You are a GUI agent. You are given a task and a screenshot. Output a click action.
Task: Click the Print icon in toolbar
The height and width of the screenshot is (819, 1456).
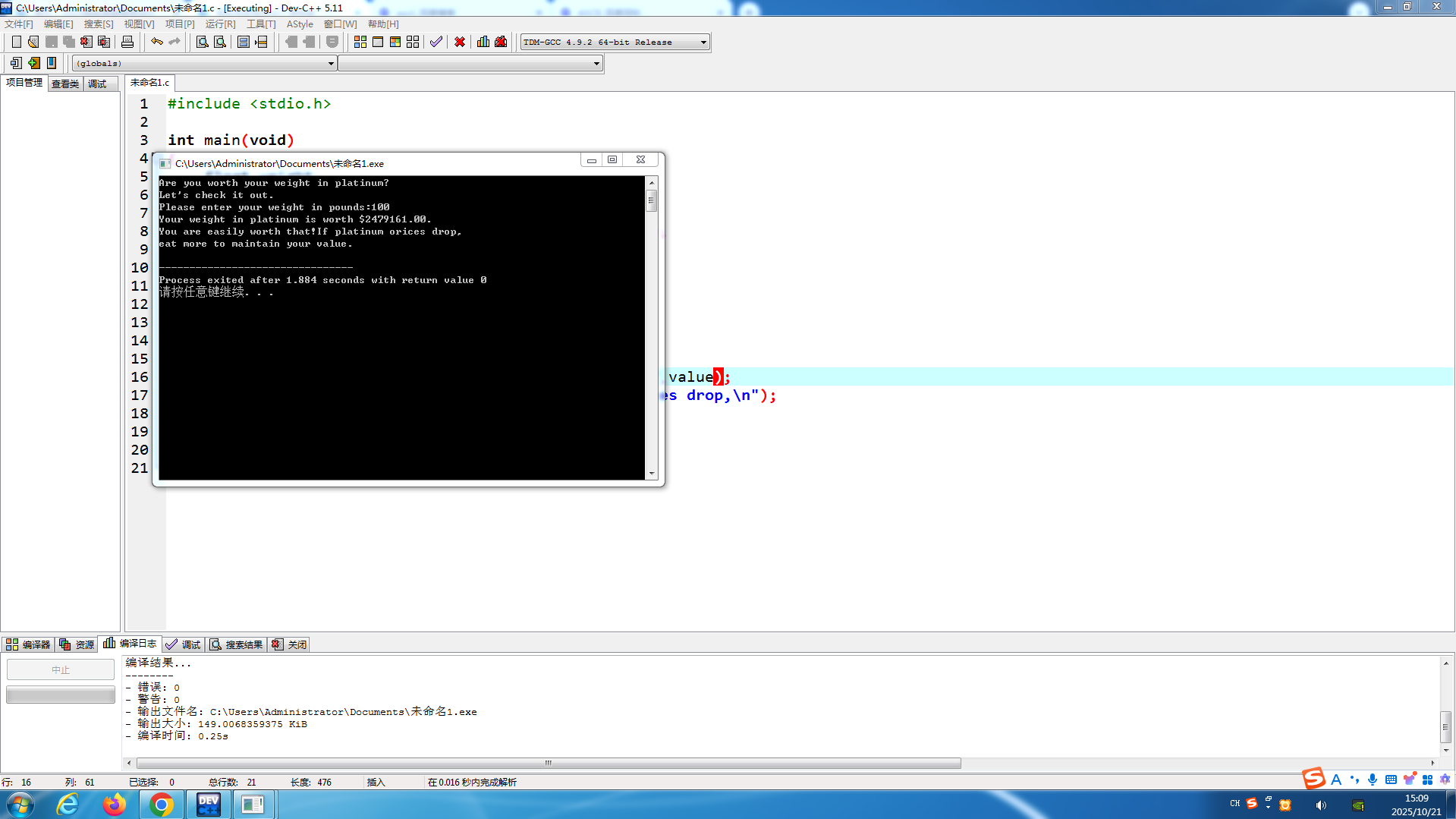(127, 42)
